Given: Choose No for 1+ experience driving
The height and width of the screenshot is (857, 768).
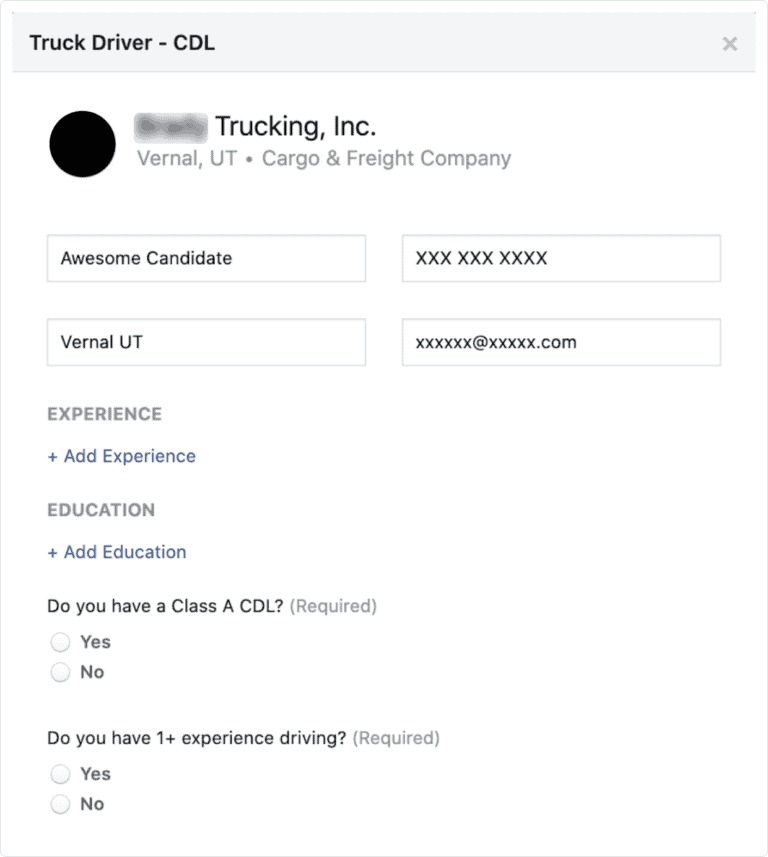Looking at the screenshot, I should pos(61,804).
